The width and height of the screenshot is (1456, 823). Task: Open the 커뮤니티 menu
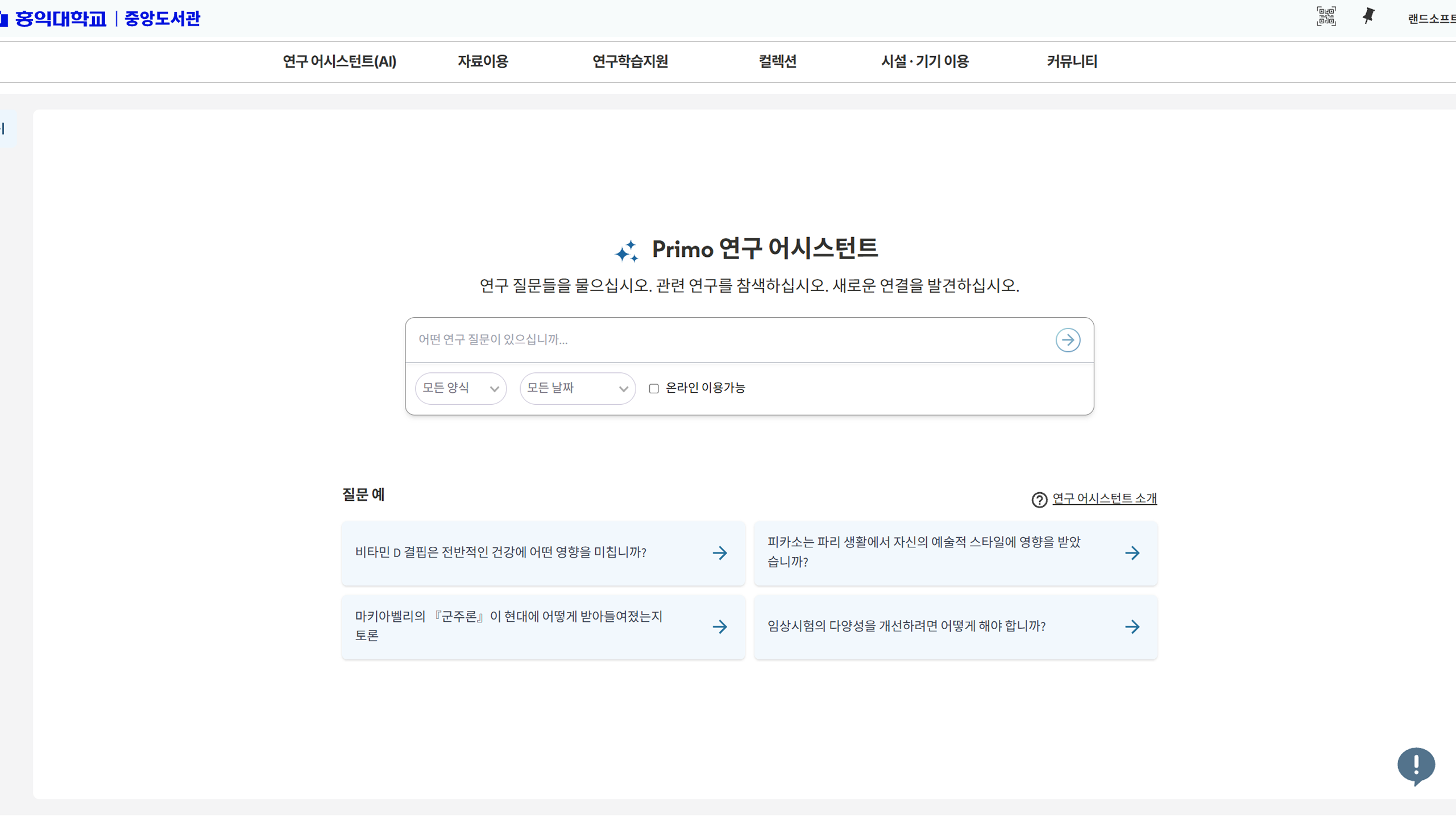tap(1072, 61)
